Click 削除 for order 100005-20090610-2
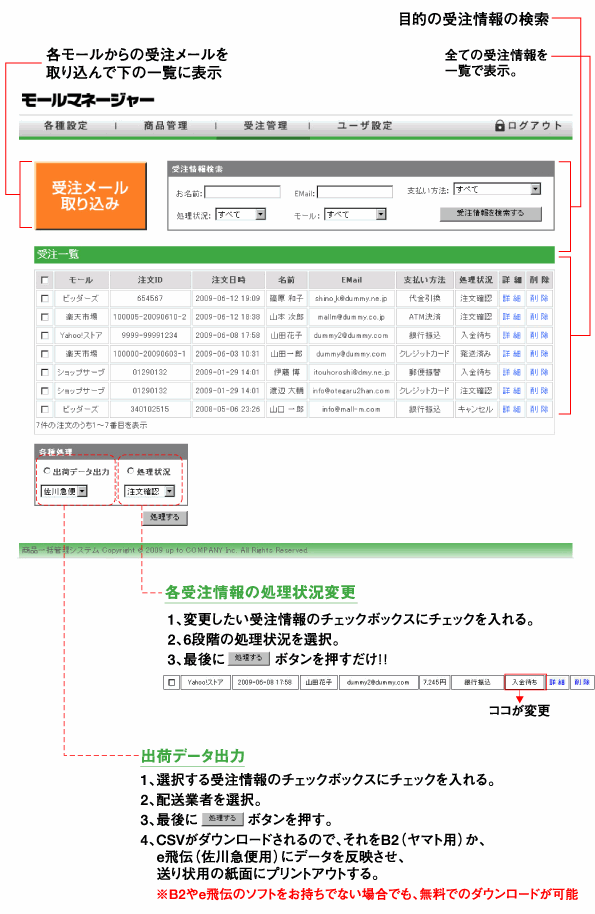Viewport: 595px width, 914px height. point(539,317)
